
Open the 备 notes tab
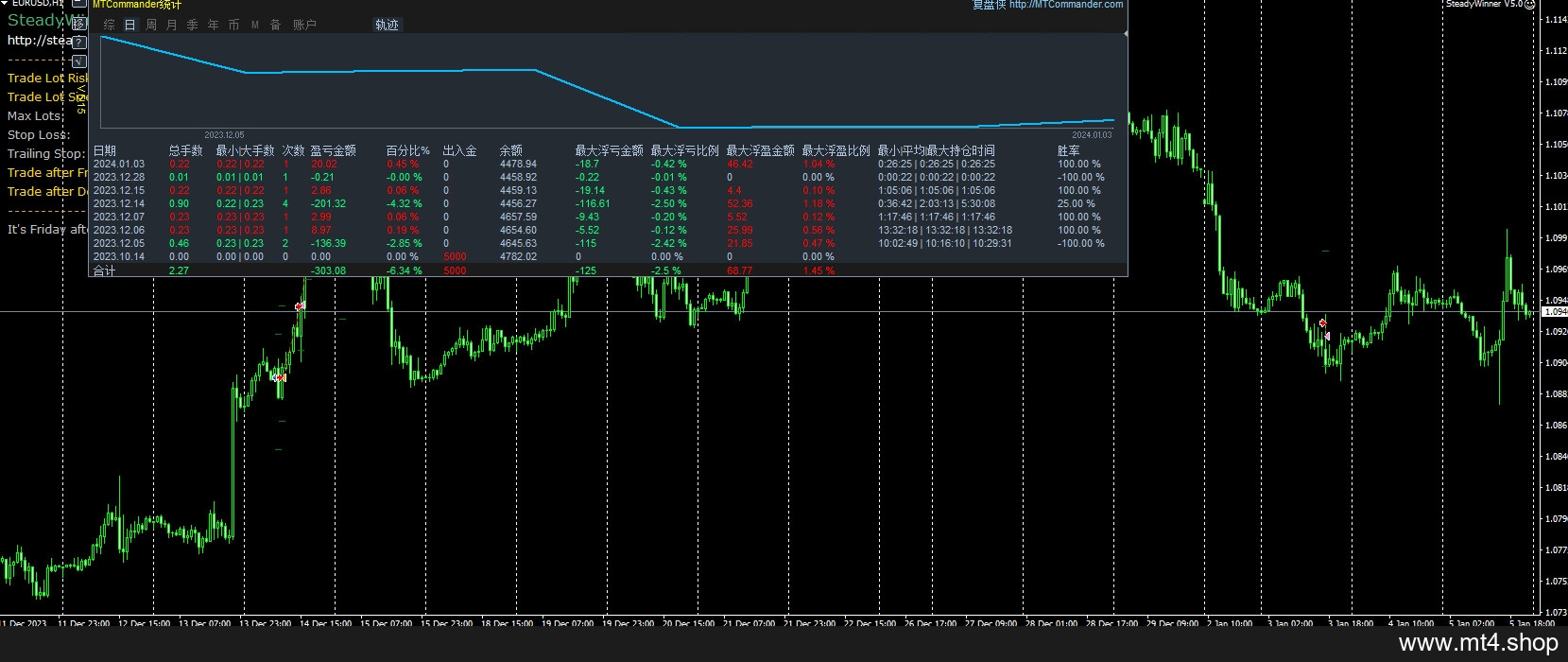click(x=275, y=25)
